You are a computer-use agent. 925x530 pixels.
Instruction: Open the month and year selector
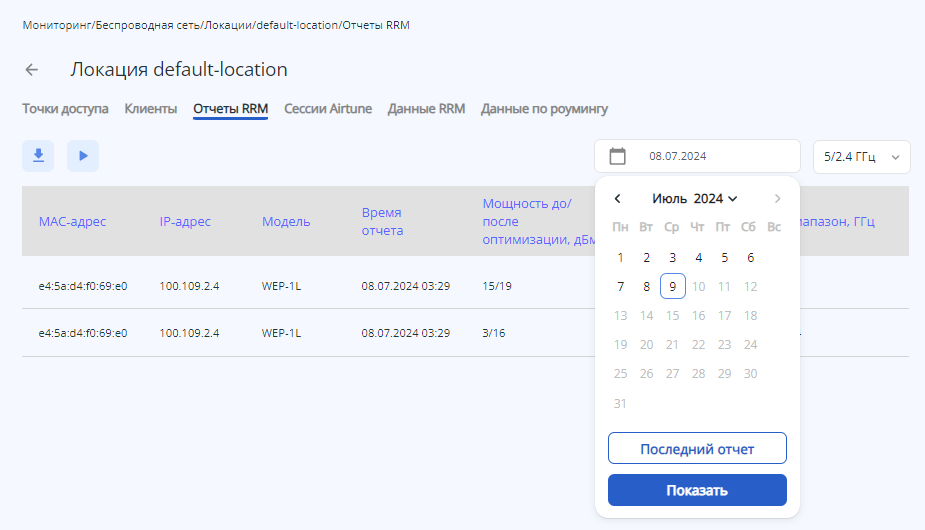pos(695,199)
